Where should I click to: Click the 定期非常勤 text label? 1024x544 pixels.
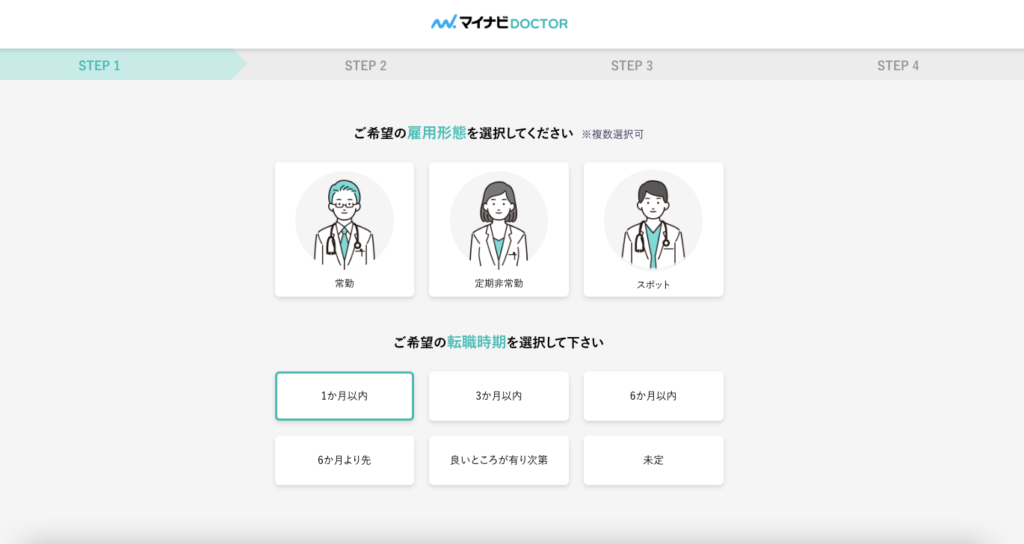click(498, 283)
